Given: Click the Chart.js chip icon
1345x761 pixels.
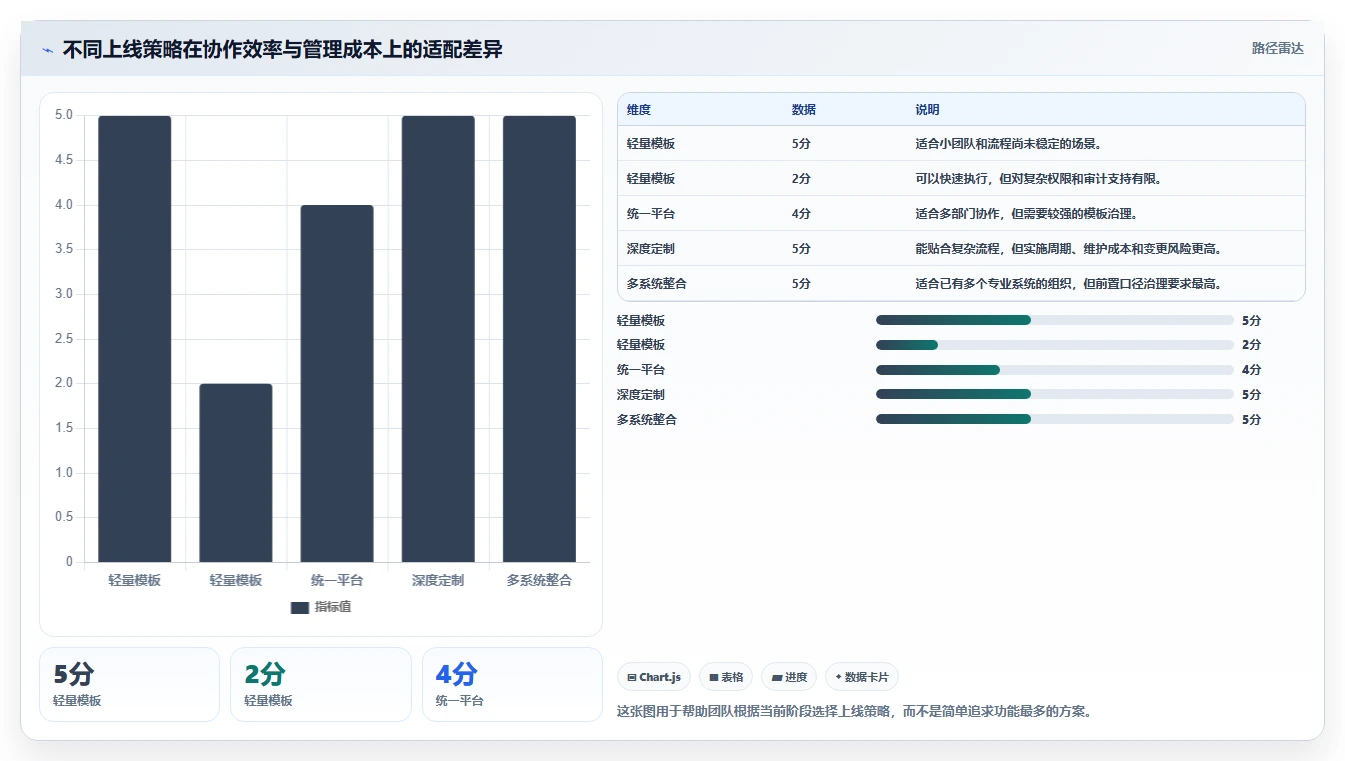Looking at the screenshot, I should click(632, 677).
